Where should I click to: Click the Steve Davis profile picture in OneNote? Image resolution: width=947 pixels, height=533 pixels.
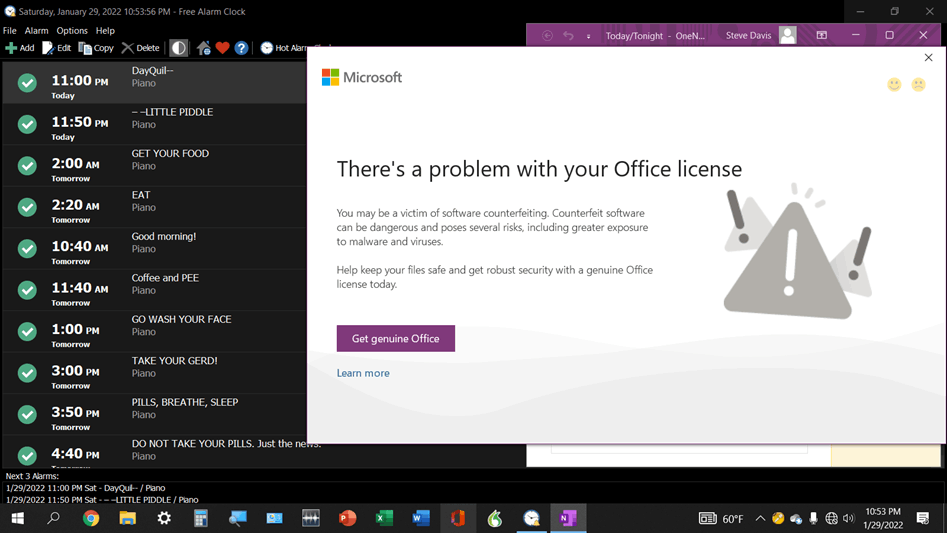pyautogui.click(x=788, y=35)
